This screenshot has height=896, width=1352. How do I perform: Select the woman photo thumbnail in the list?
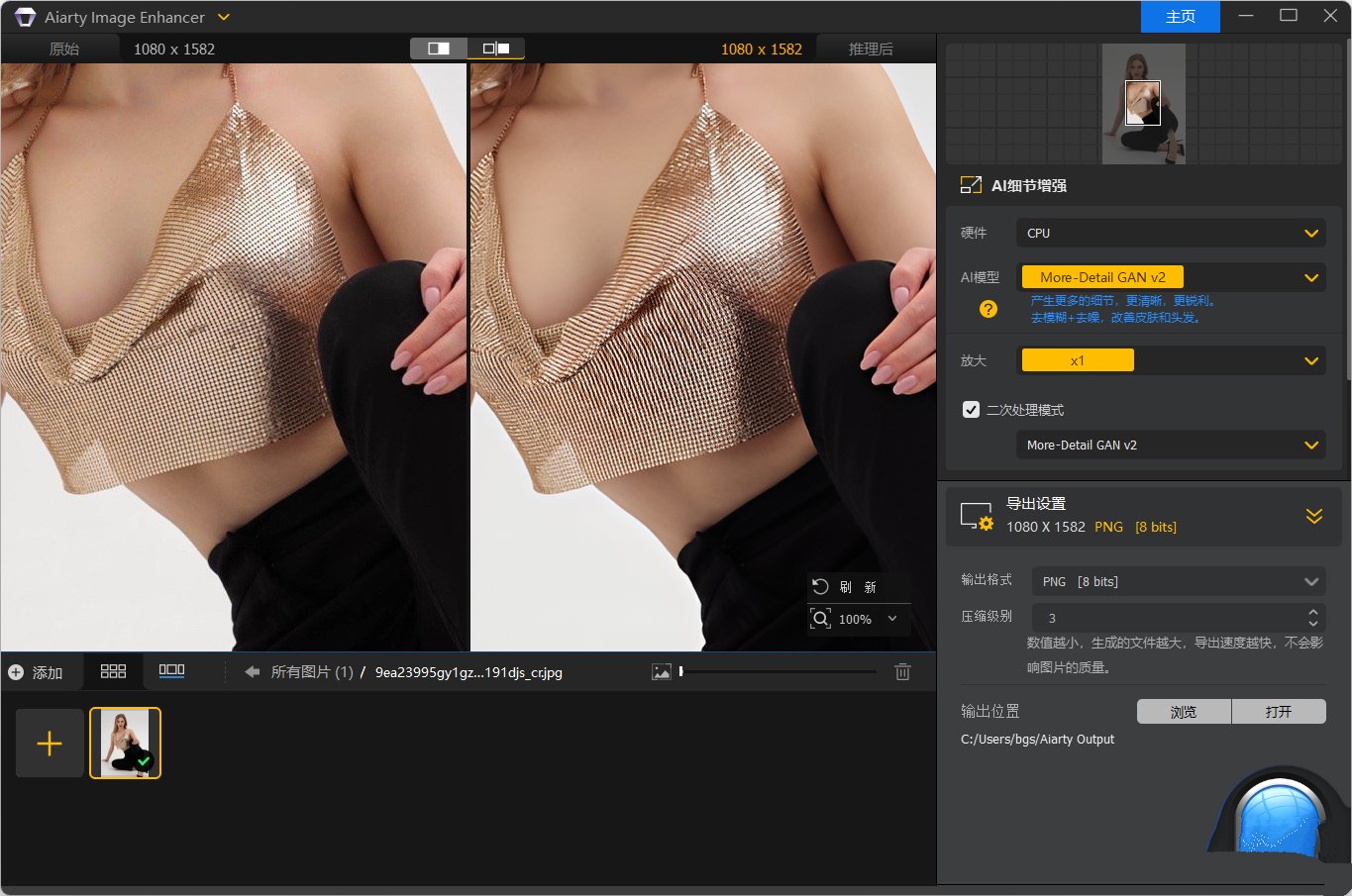[x=125, y=743]
